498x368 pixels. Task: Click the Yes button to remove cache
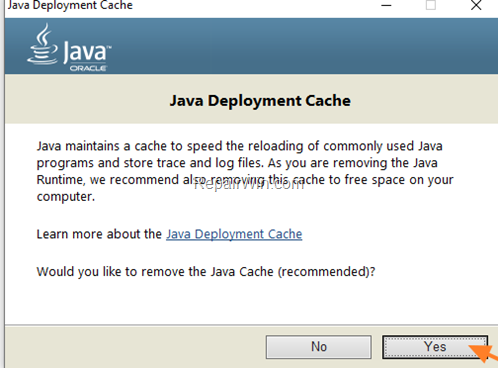click(435, 347)
